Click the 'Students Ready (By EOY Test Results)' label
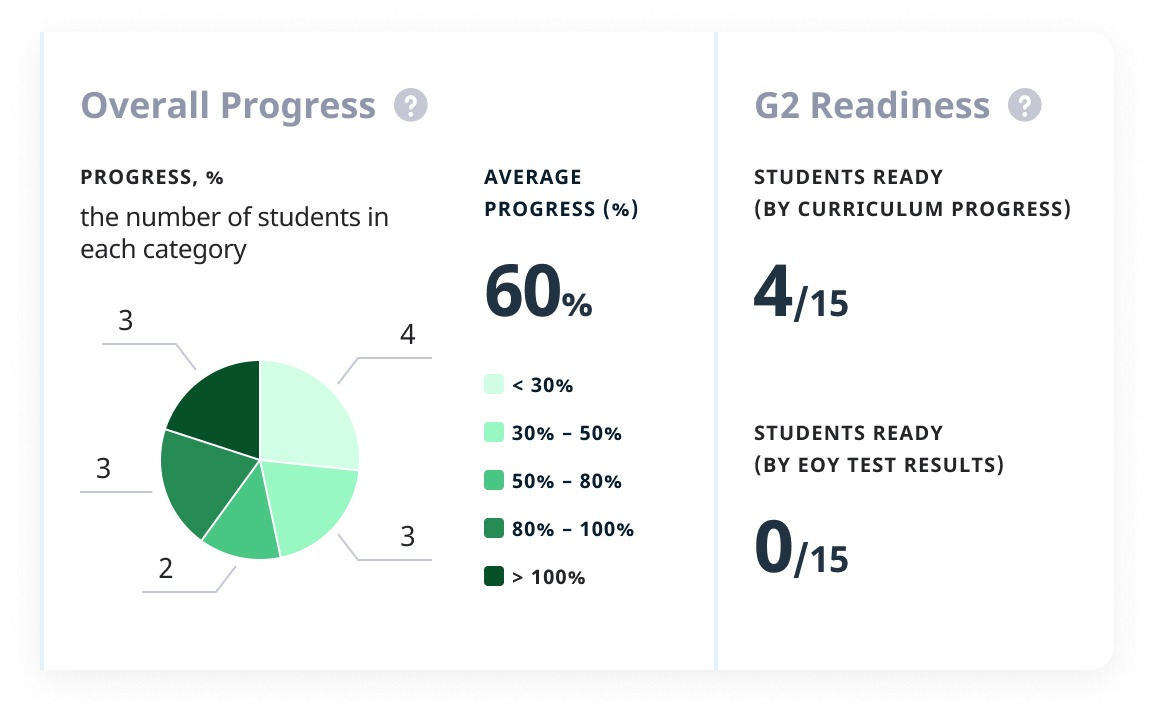The image size is (1154, 718). 879,449
